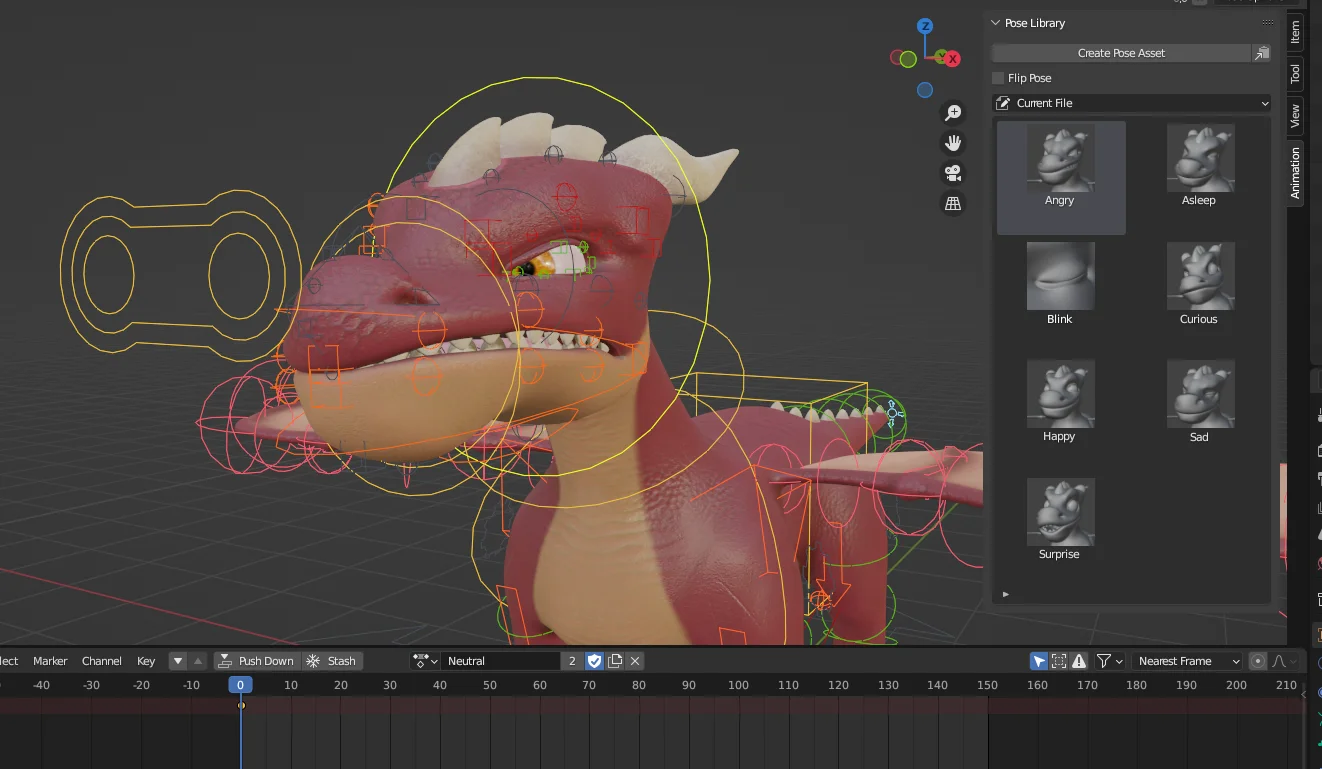Click the action users count stepper showing 2
Screen dimensions: 1322x769
[575, 660]
